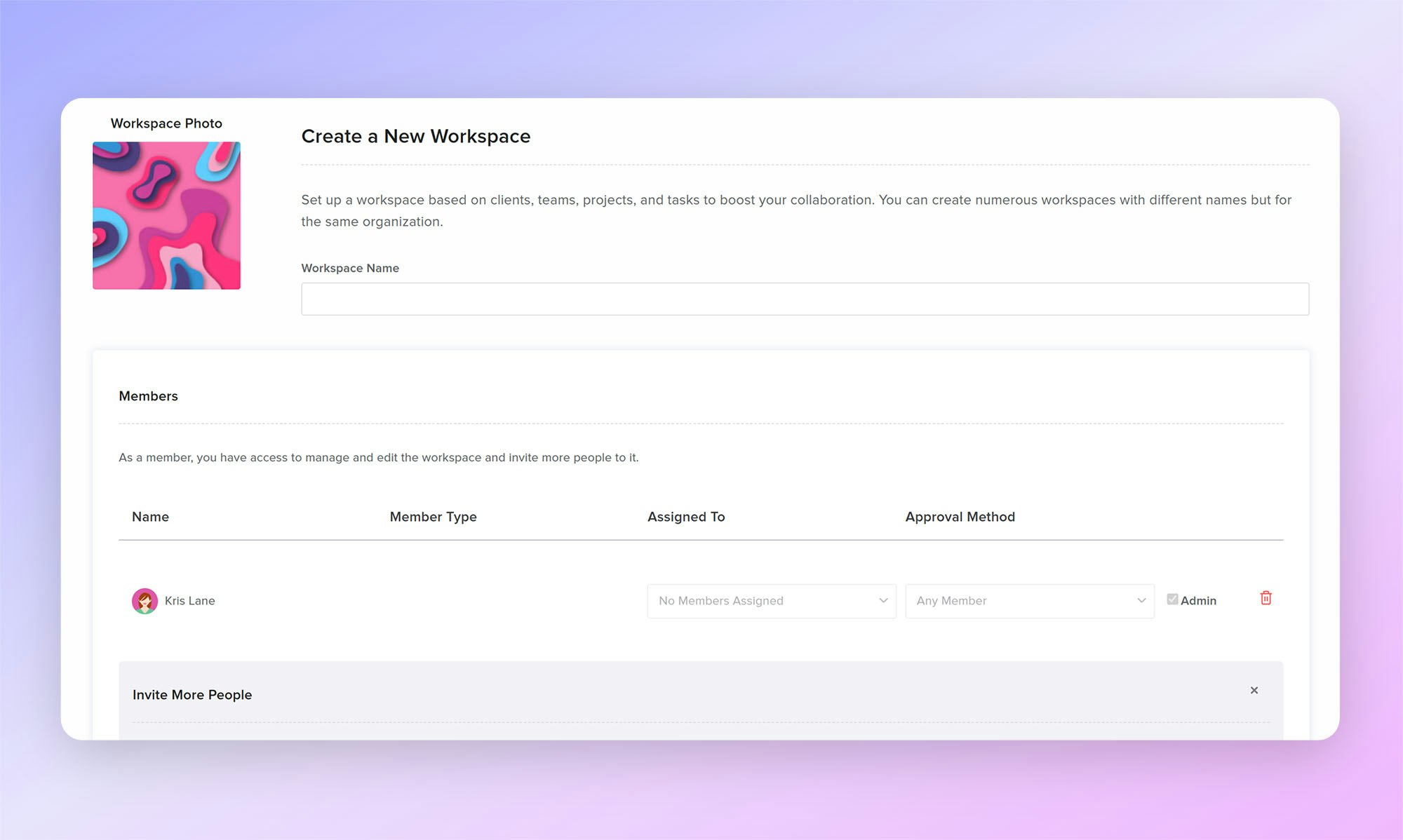This screenshot has width=1403, height=840.
Task: Toggle the Admin checkbox
Action: click(1172, 599)
